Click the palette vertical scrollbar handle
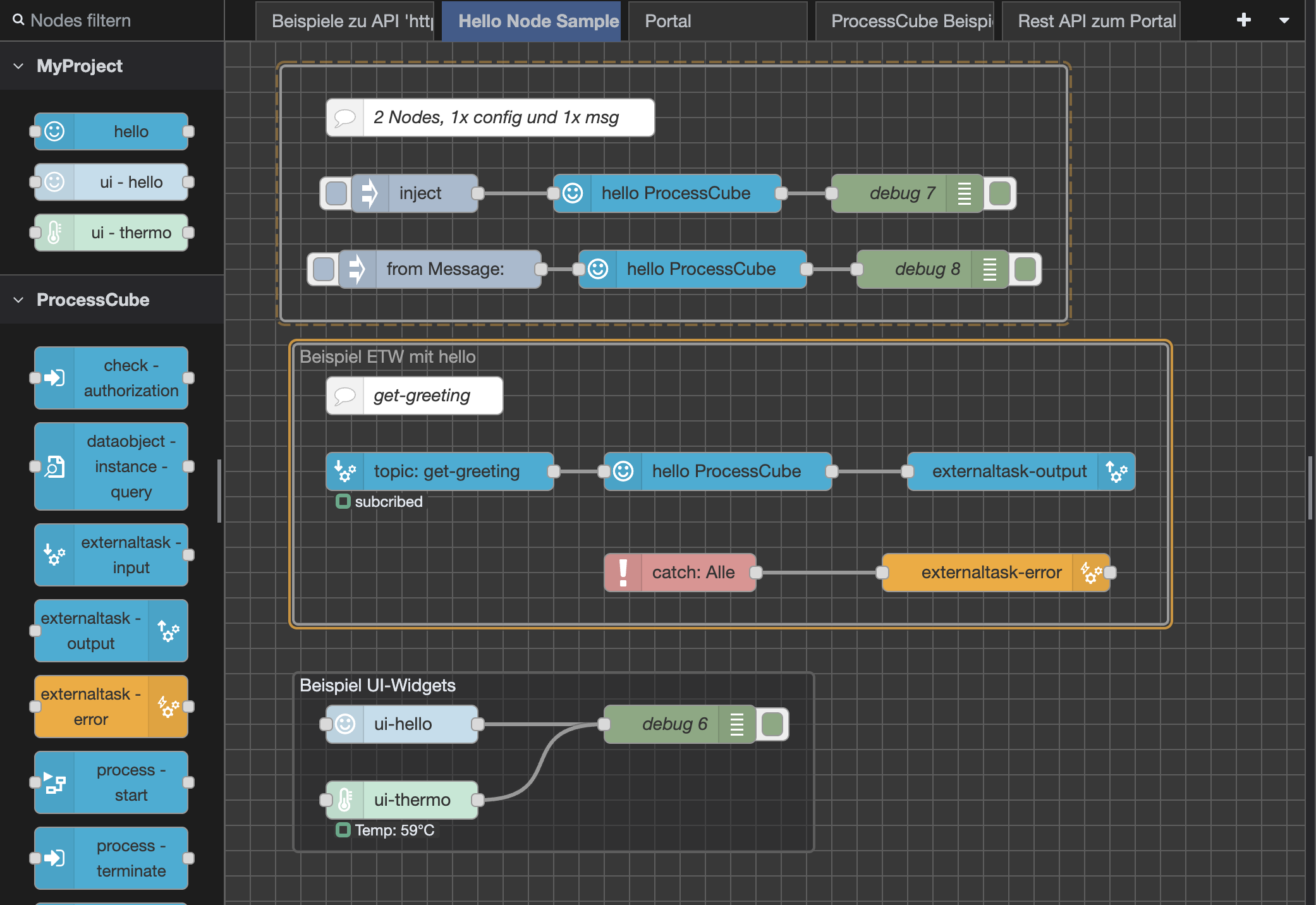Screen dimensions: 1316x905 pos(219,491)
